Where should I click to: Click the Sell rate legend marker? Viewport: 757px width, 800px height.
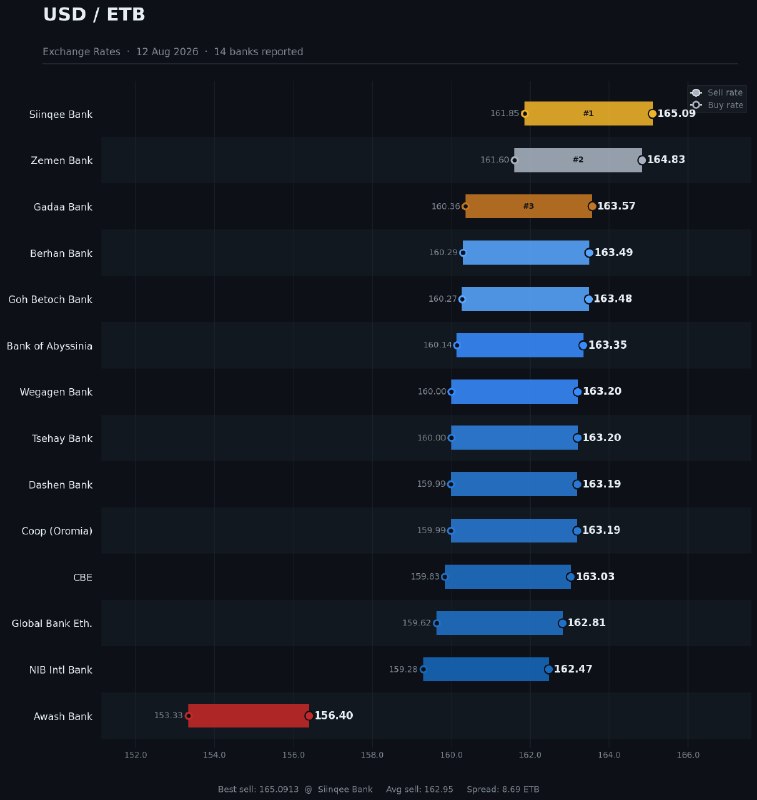click(x=696, y=92)
